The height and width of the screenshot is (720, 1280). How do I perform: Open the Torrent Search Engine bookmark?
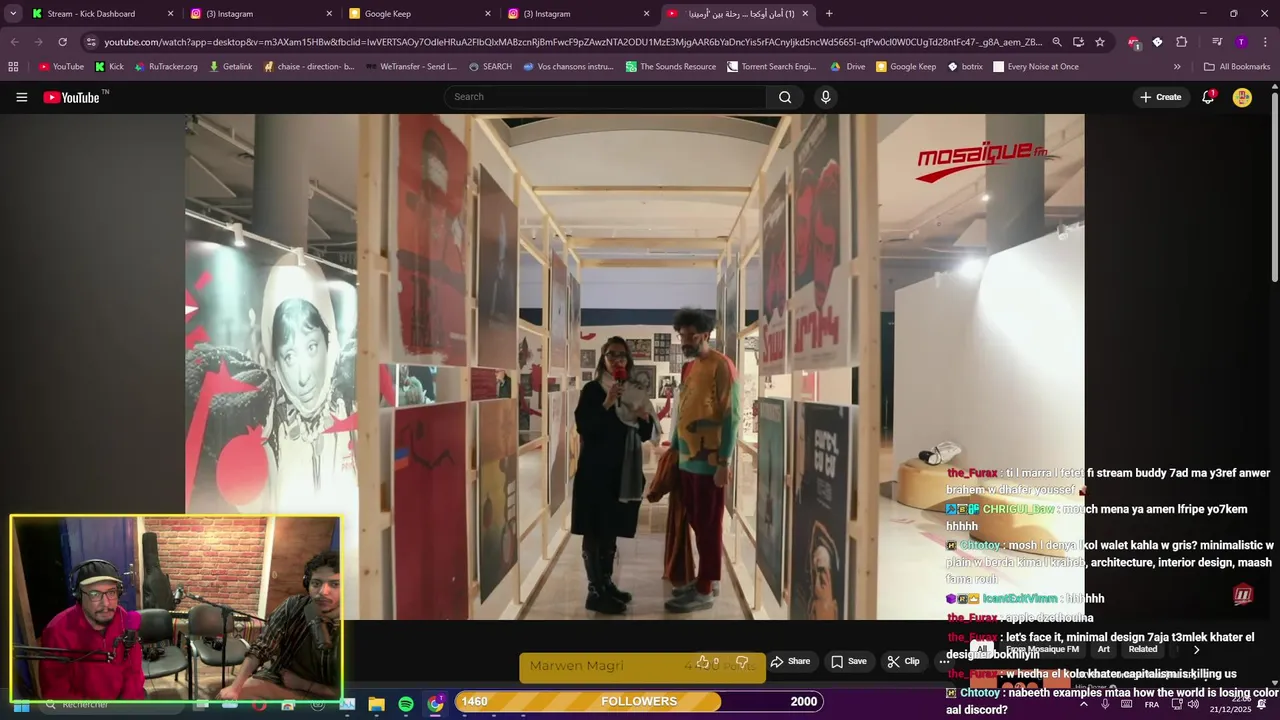pyautogui.click(x=771, y=67)
